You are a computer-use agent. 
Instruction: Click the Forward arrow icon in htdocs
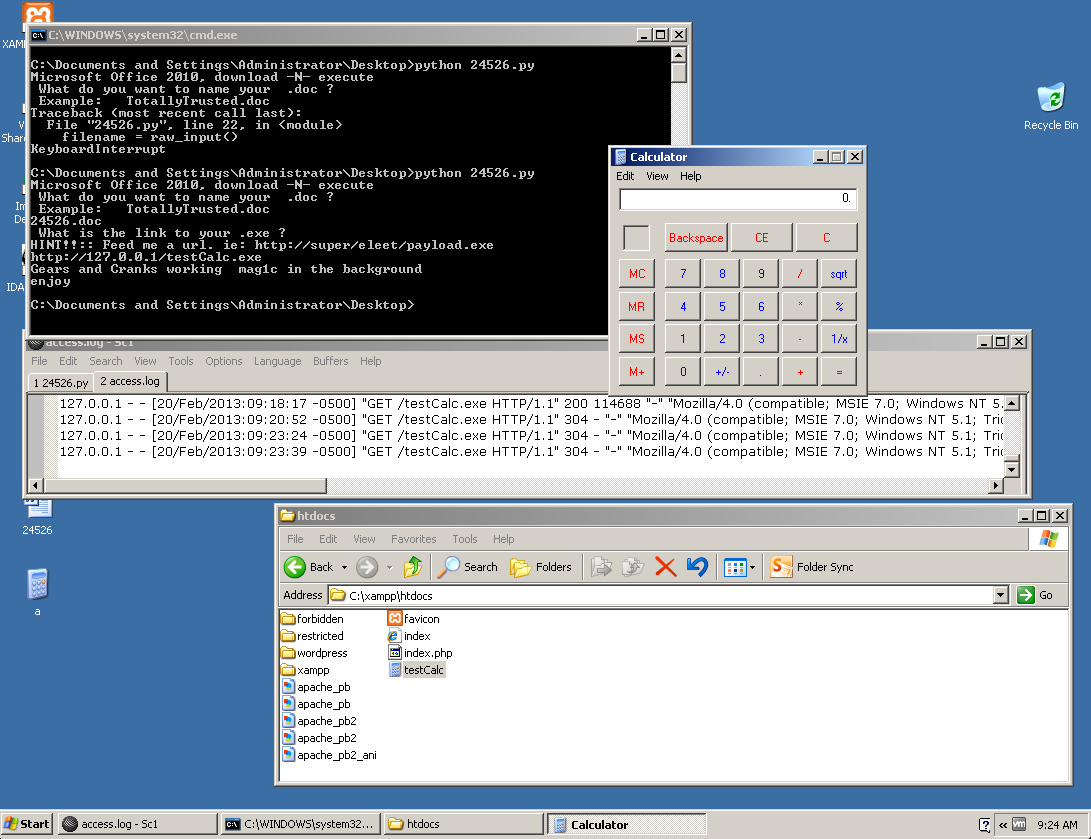tap(367, 567)
